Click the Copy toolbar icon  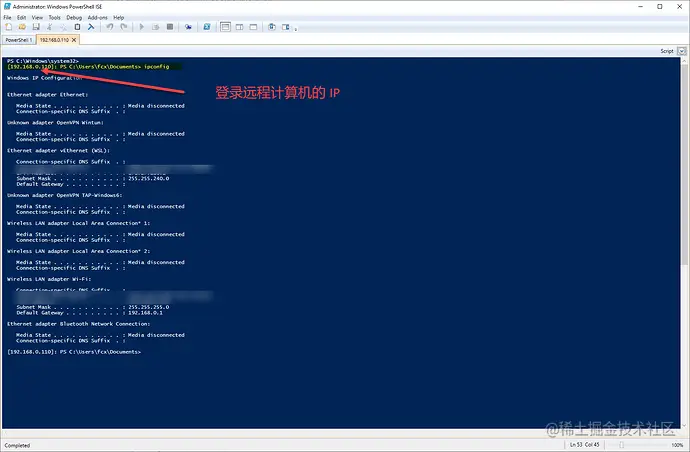(x=63, y=27)
